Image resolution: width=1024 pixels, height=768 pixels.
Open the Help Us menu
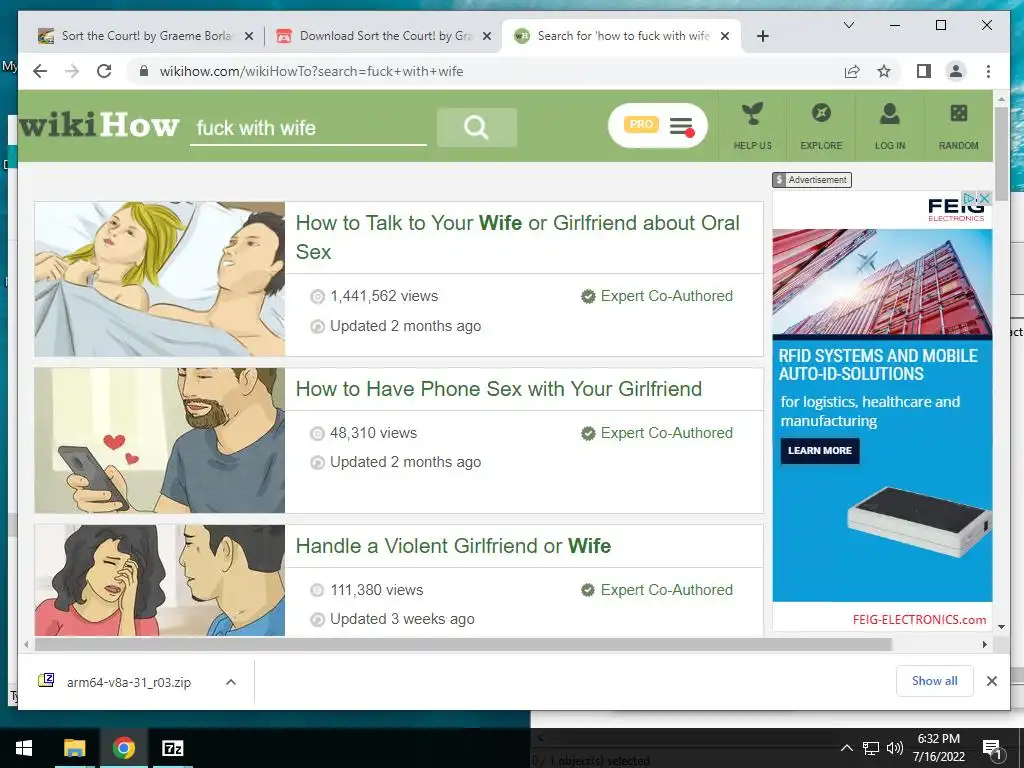point(752,127)
